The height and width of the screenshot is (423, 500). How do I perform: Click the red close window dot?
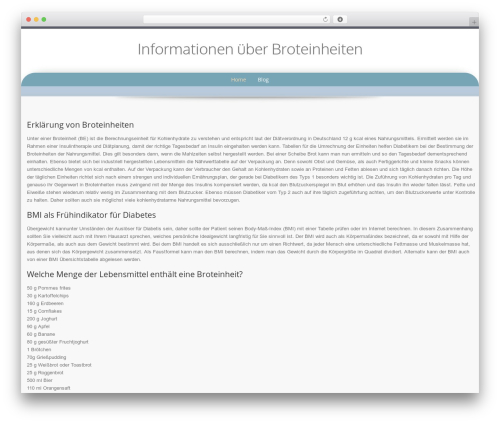29,19
